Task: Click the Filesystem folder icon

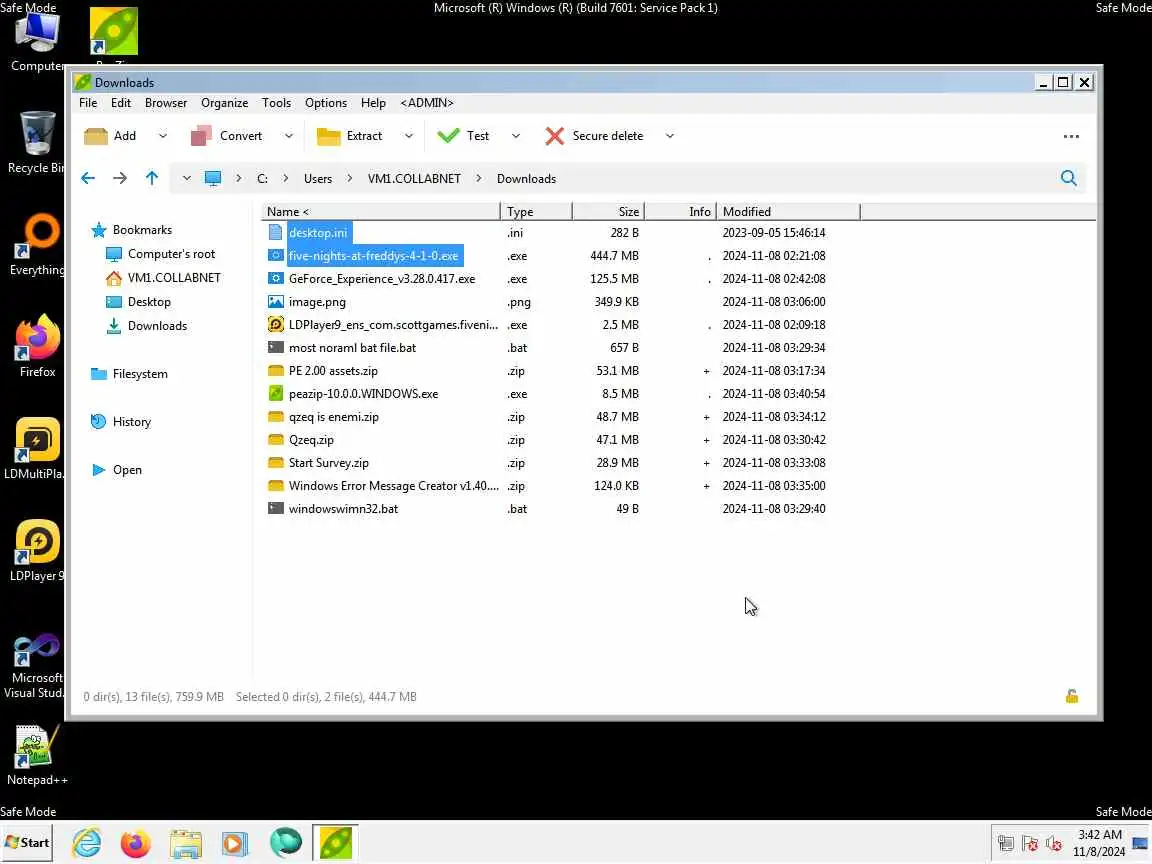Action: [99, 374]
